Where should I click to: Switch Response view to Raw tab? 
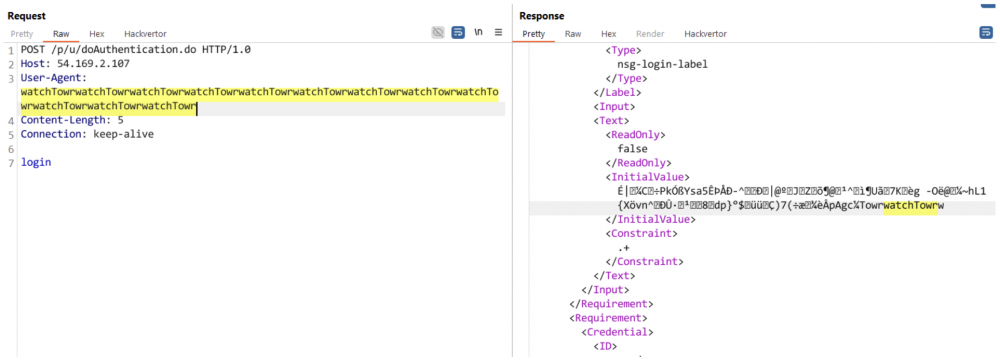[573, 34]
